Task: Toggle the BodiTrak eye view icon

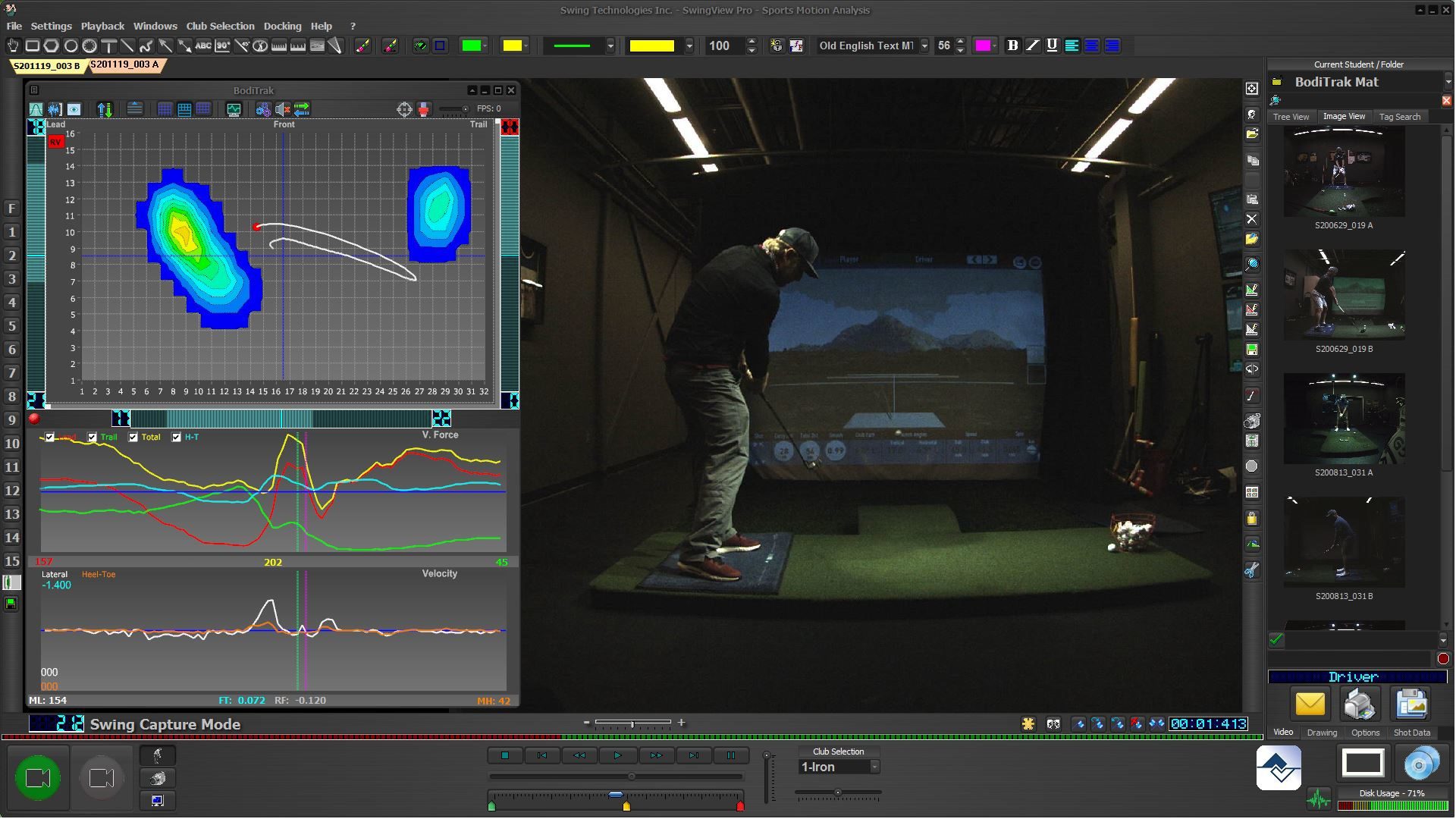Action: [74, 109]
